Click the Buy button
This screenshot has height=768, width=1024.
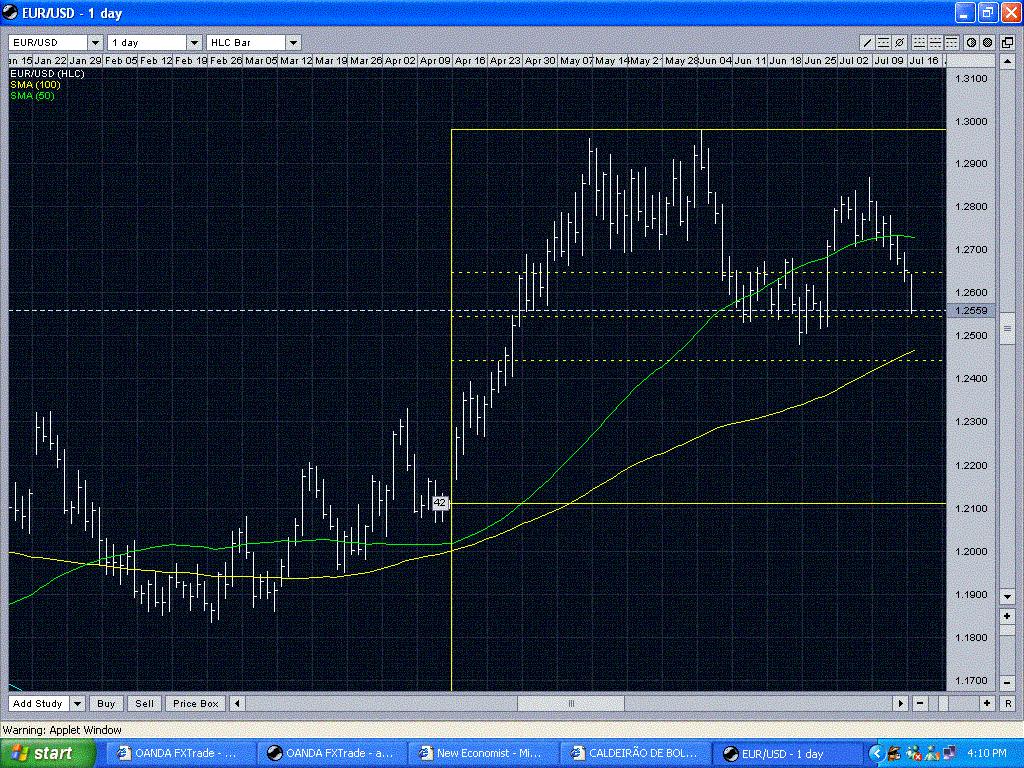pyautogui.click(x=105, y=703)
